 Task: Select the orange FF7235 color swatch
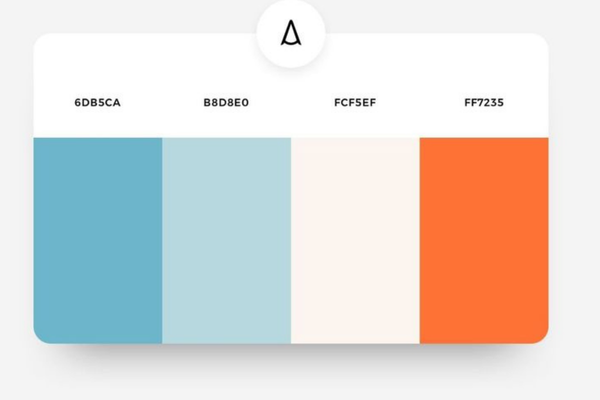click(484, 240)
